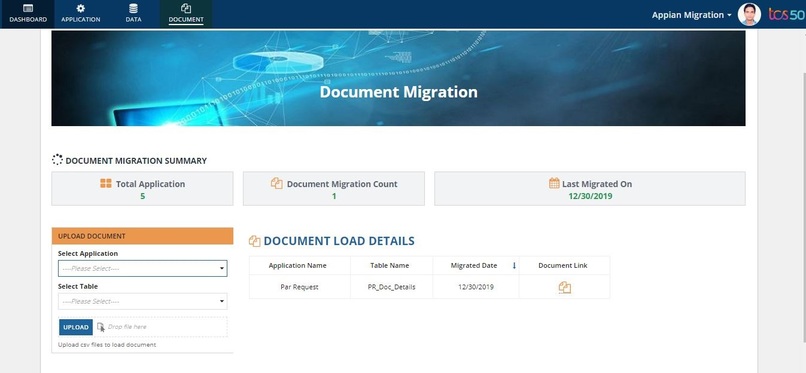This screenshot has width=806, height=373.
Task: Click the Data database icon
Action: point(133,8)
